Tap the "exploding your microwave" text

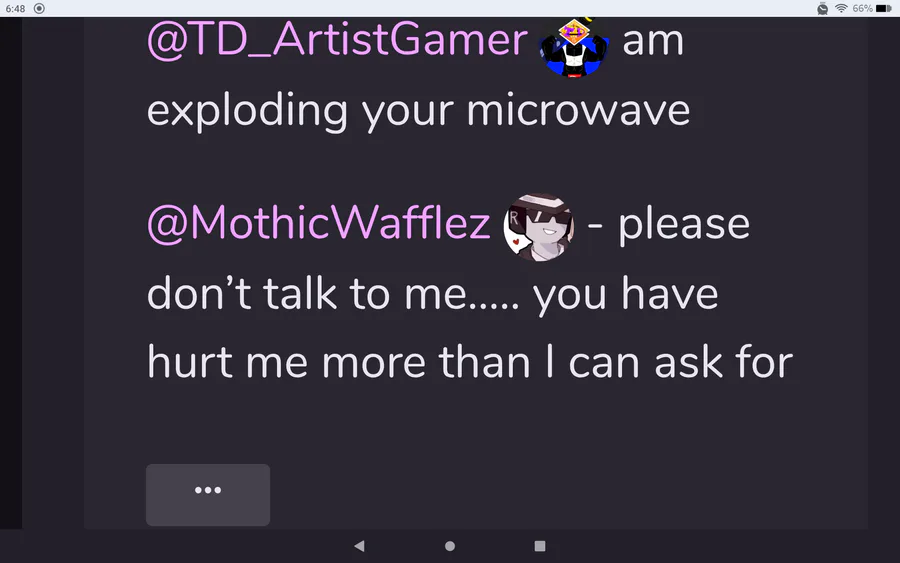click(418, 111)
